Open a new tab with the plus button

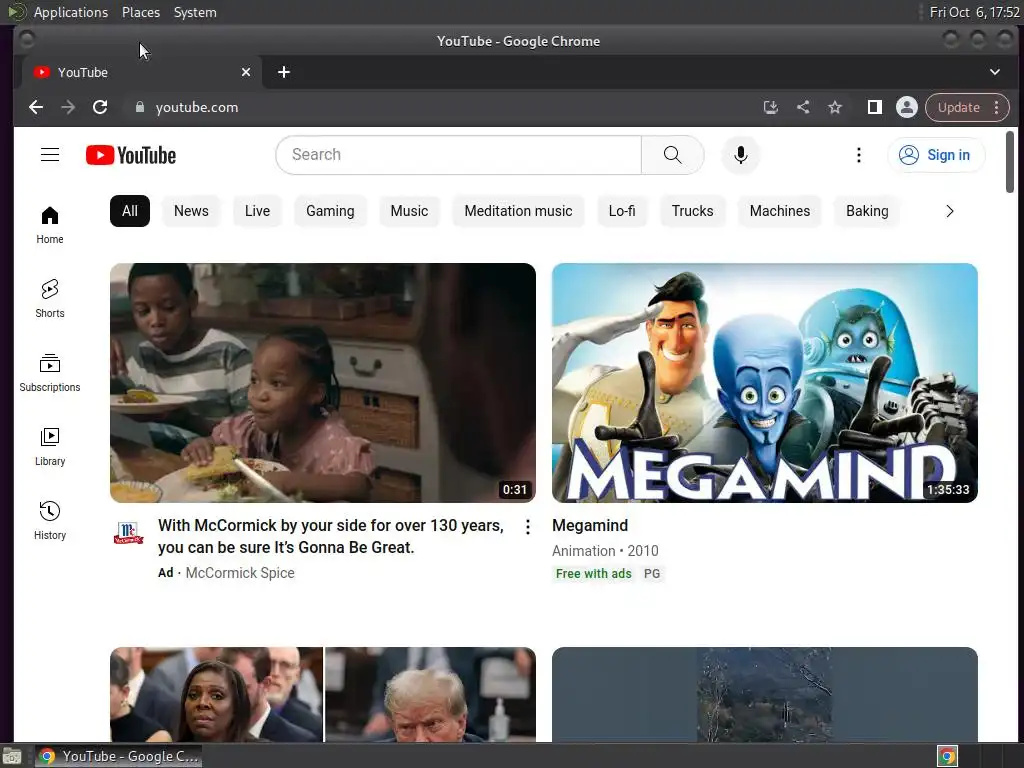[x=283, y=72]
